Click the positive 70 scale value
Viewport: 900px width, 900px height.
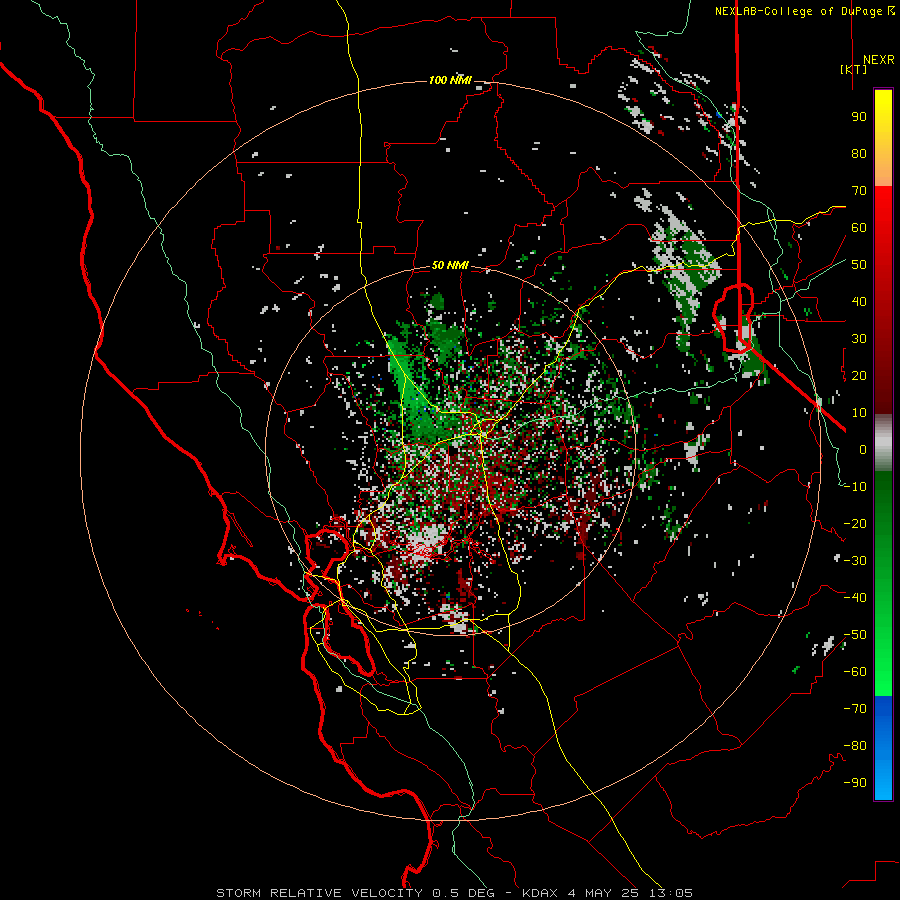[859, 191]
